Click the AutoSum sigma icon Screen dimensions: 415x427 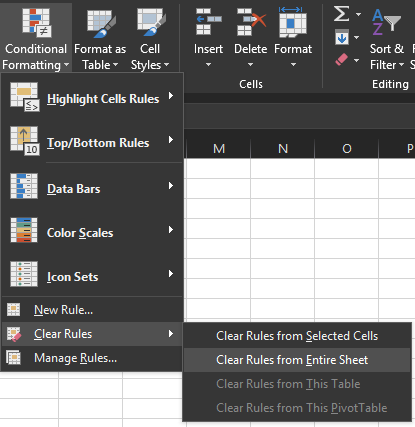(x=342, y=14)
